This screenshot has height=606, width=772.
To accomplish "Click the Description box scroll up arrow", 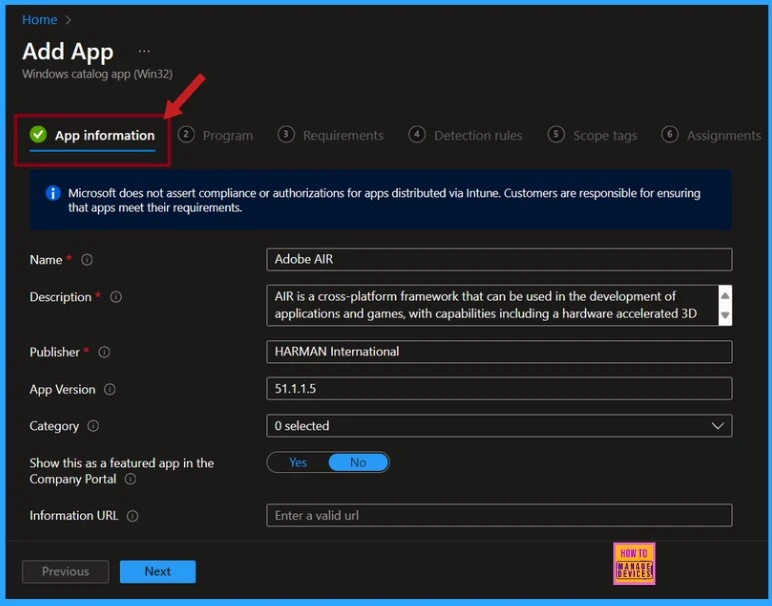I will tap(725, 295).
